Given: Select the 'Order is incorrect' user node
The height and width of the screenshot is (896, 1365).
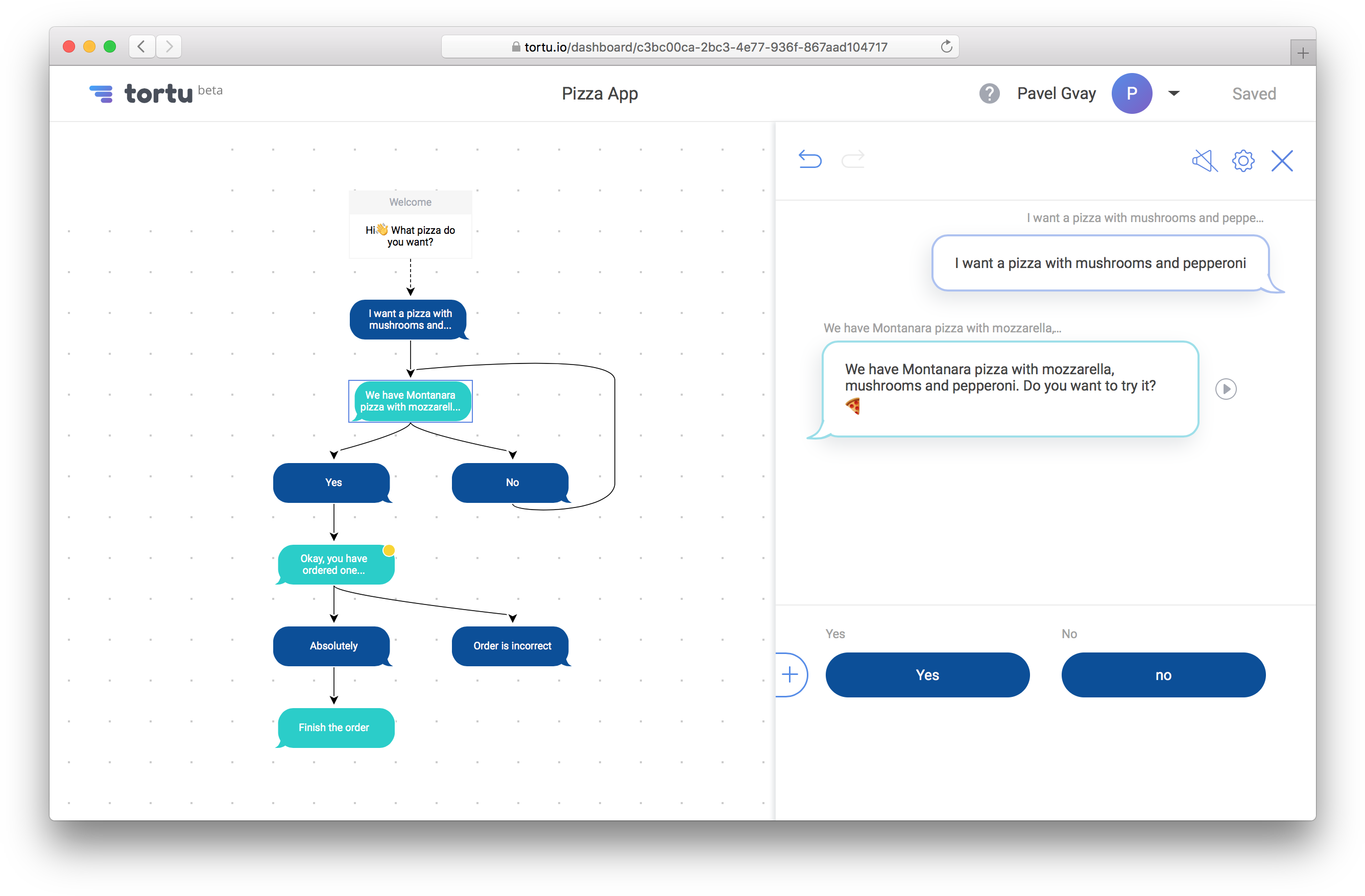Looking at the screenshot, I should [x=511, y=645].
